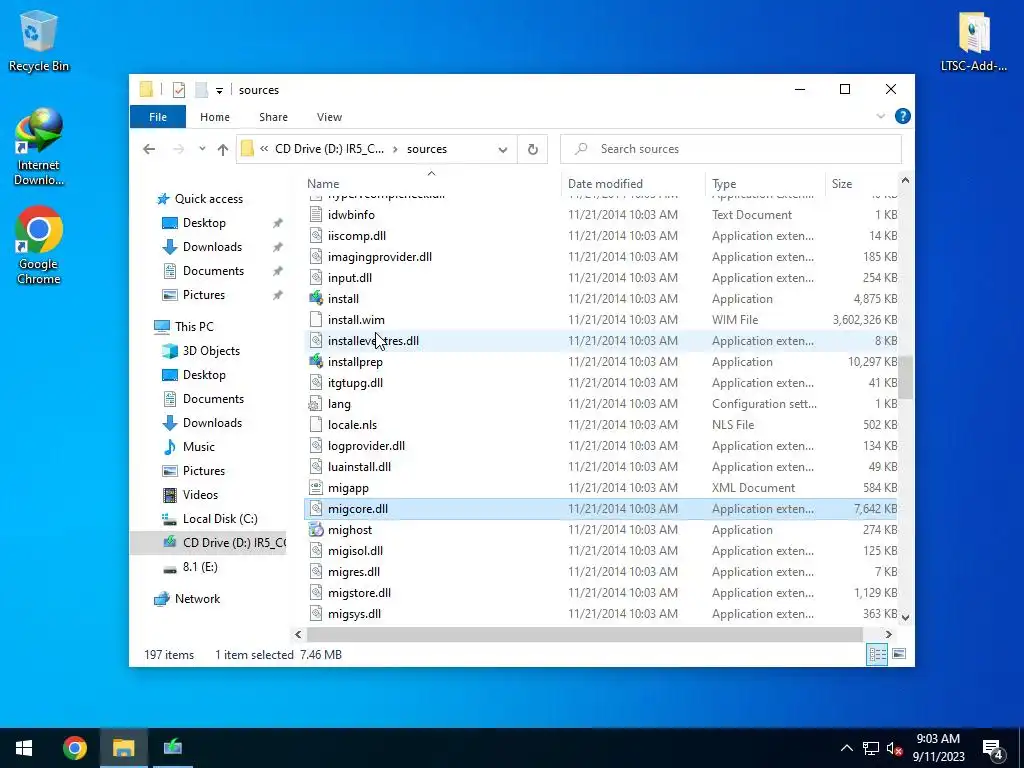Sort by the Type column header
Viewport: 1024px width, 768px height.
point(724,184)
